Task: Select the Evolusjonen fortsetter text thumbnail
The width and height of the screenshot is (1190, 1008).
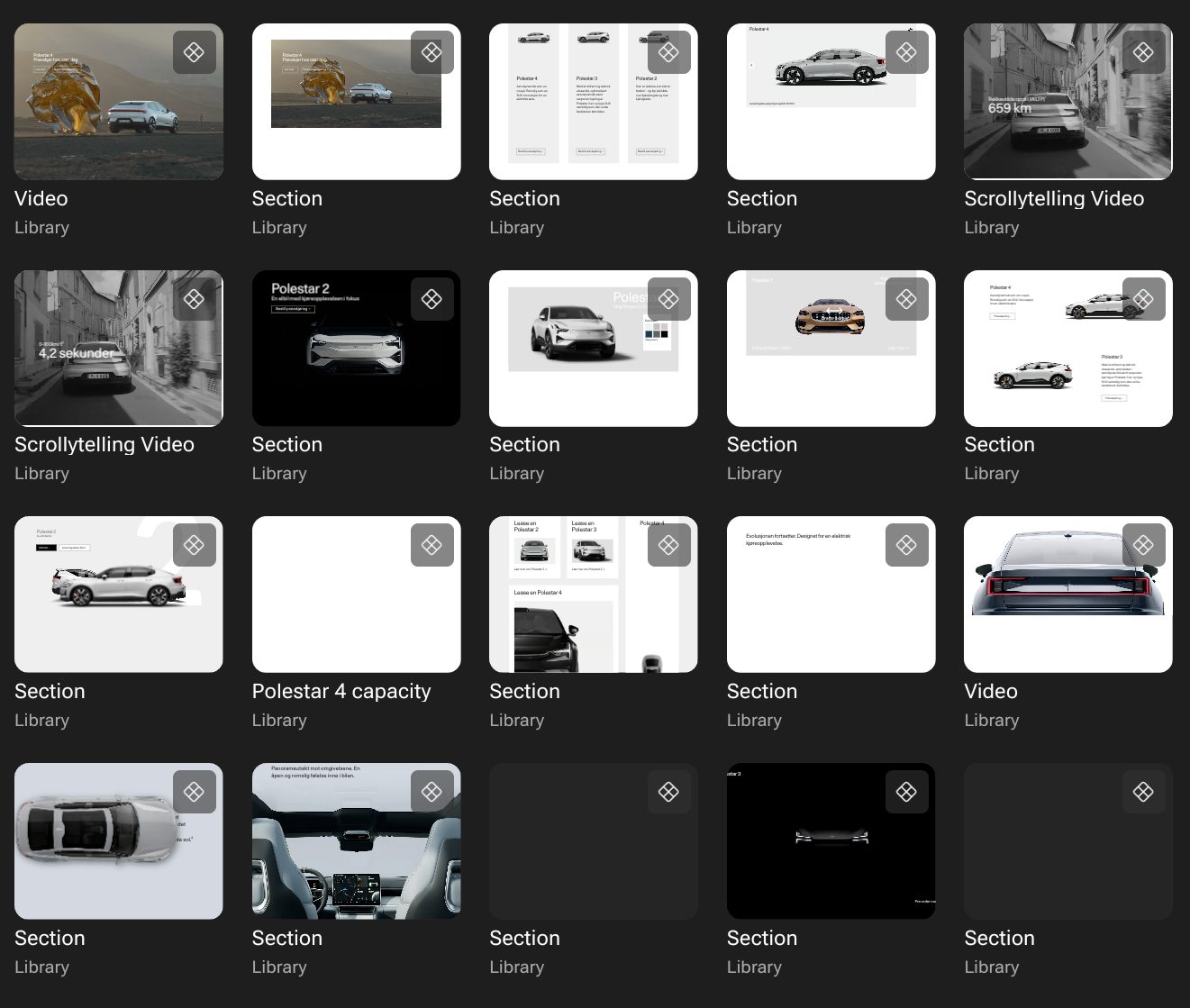Action: pos(831,595)
